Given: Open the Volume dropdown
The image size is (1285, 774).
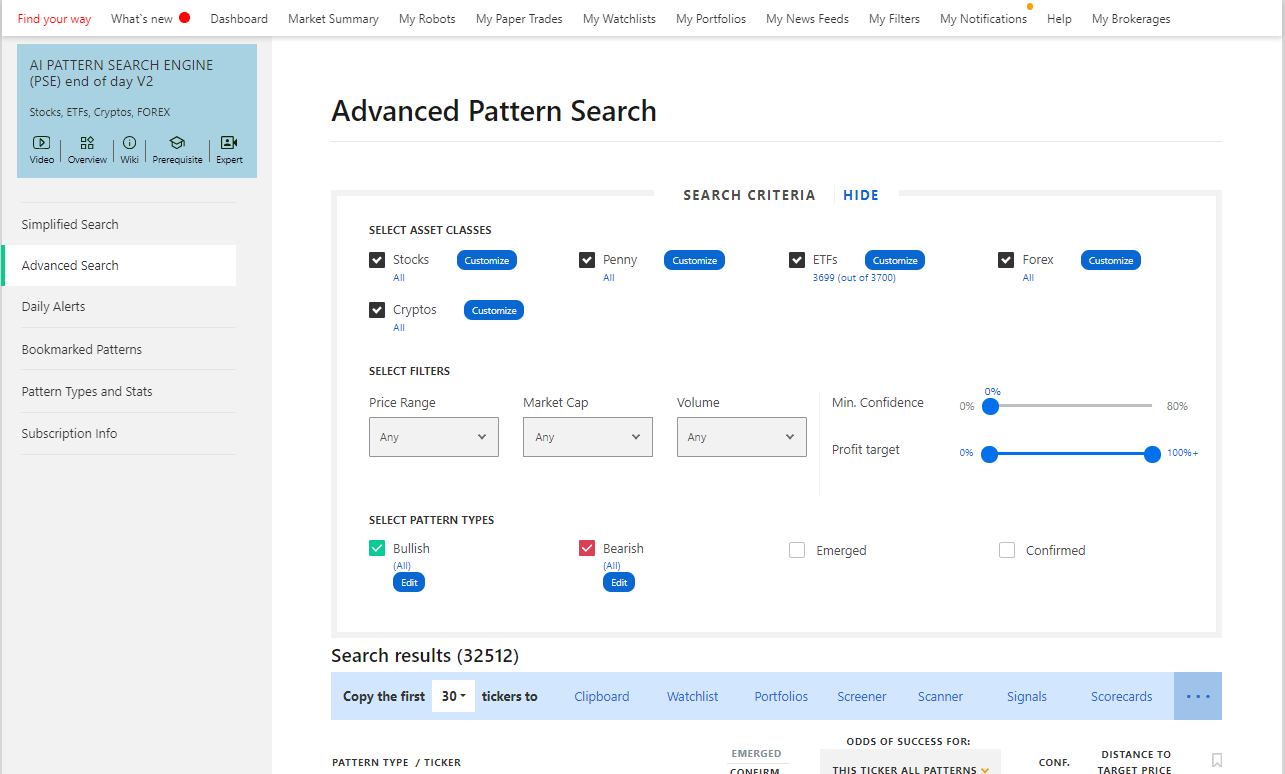Looking at the screenshot, I should click(x=742, y=437).
